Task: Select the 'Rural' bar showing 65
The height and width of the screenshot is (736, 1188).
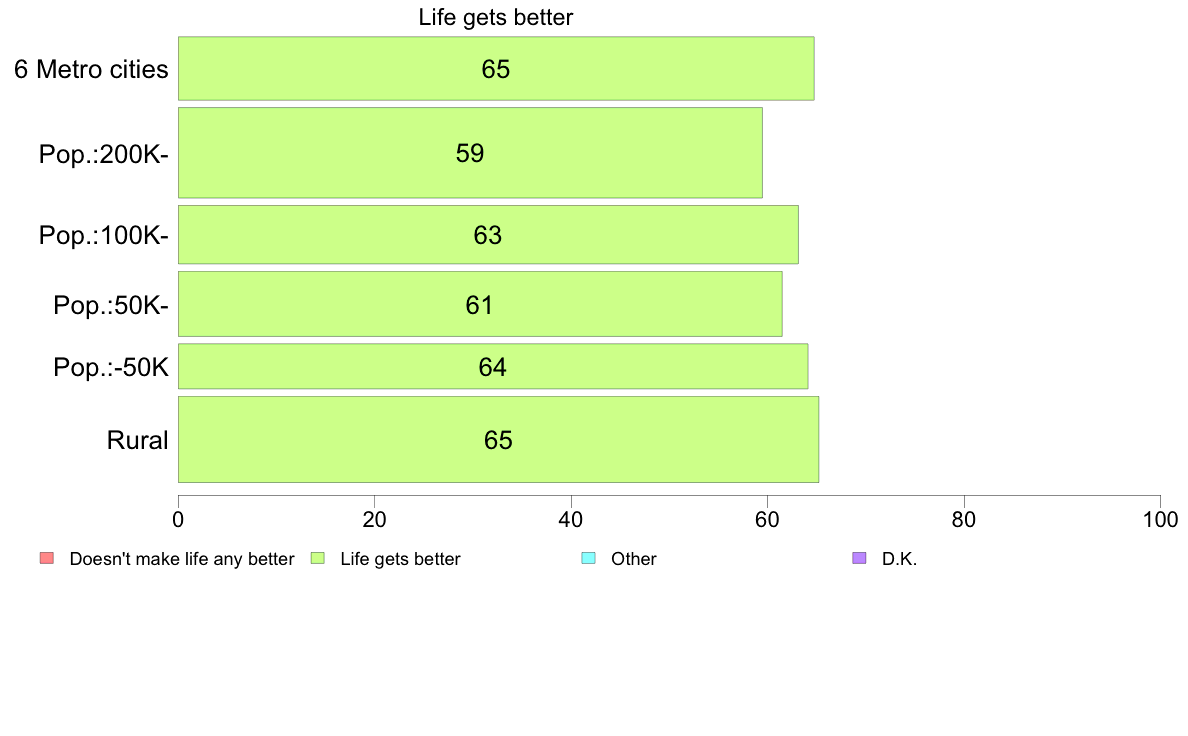Action: coord(499,440)
